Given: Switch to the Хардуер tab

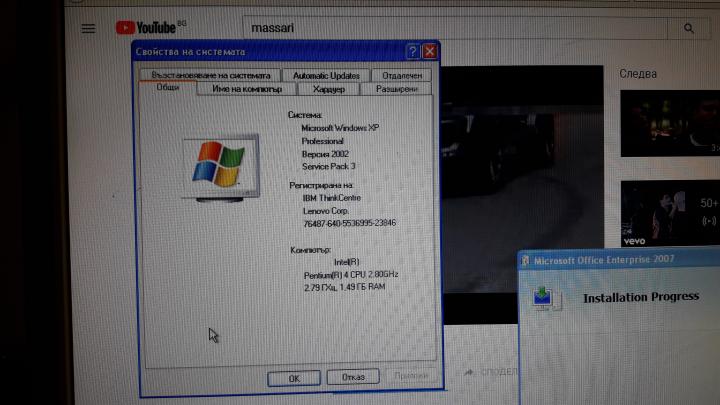Looking at the screenshot, I should point(328,89).
